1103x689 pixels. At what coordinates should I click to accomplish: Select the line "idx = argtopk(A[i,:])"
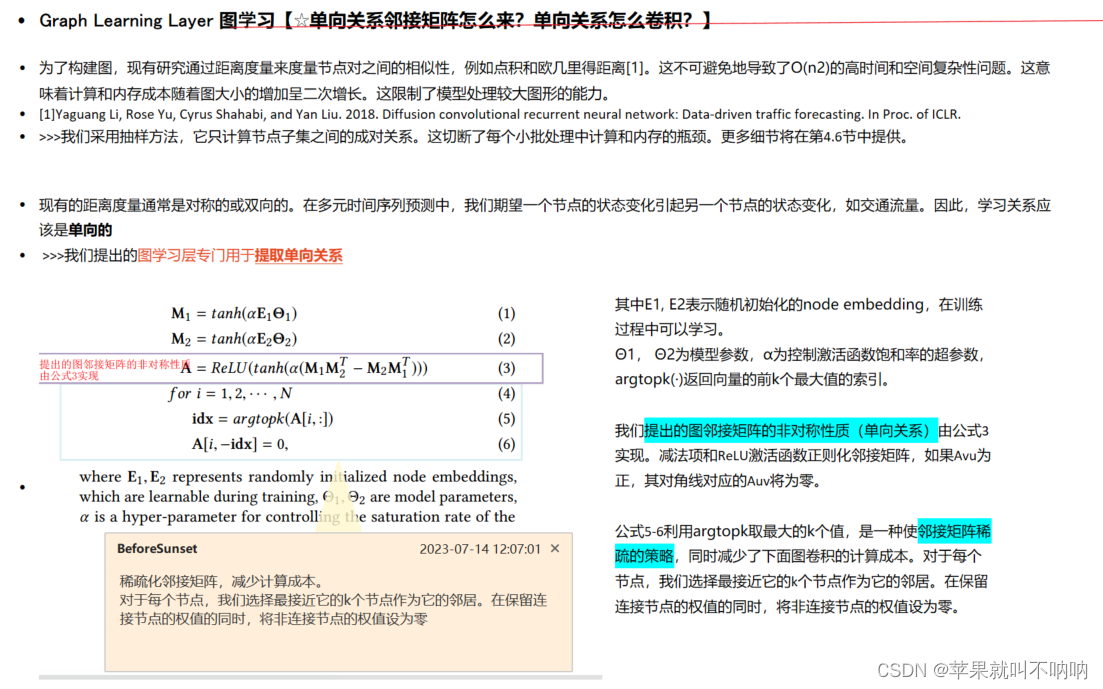pyautogui.click(x=262, y=419)
